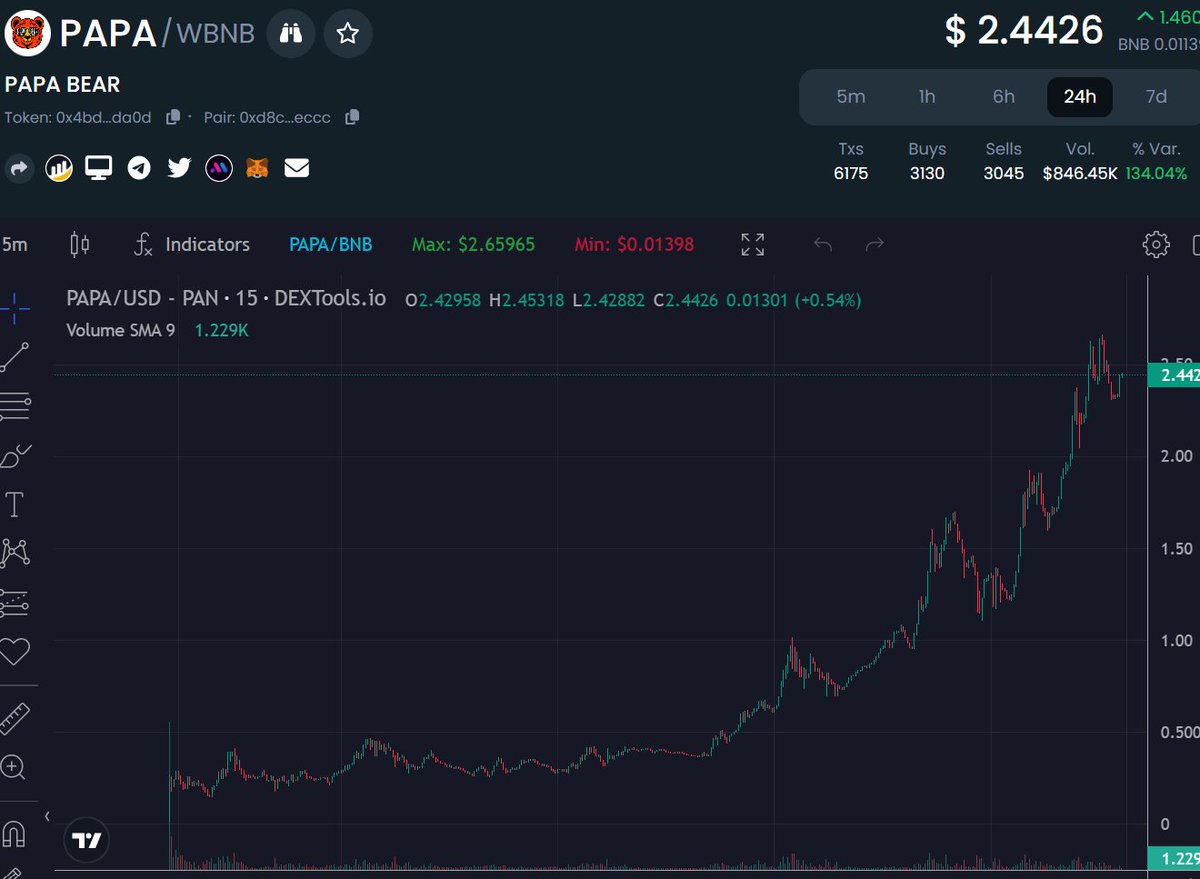Image resolution: width=1200 pixels, height=879 pixels.
Task: Select the prediction and measurement tool
Action: tap(15, 602)
